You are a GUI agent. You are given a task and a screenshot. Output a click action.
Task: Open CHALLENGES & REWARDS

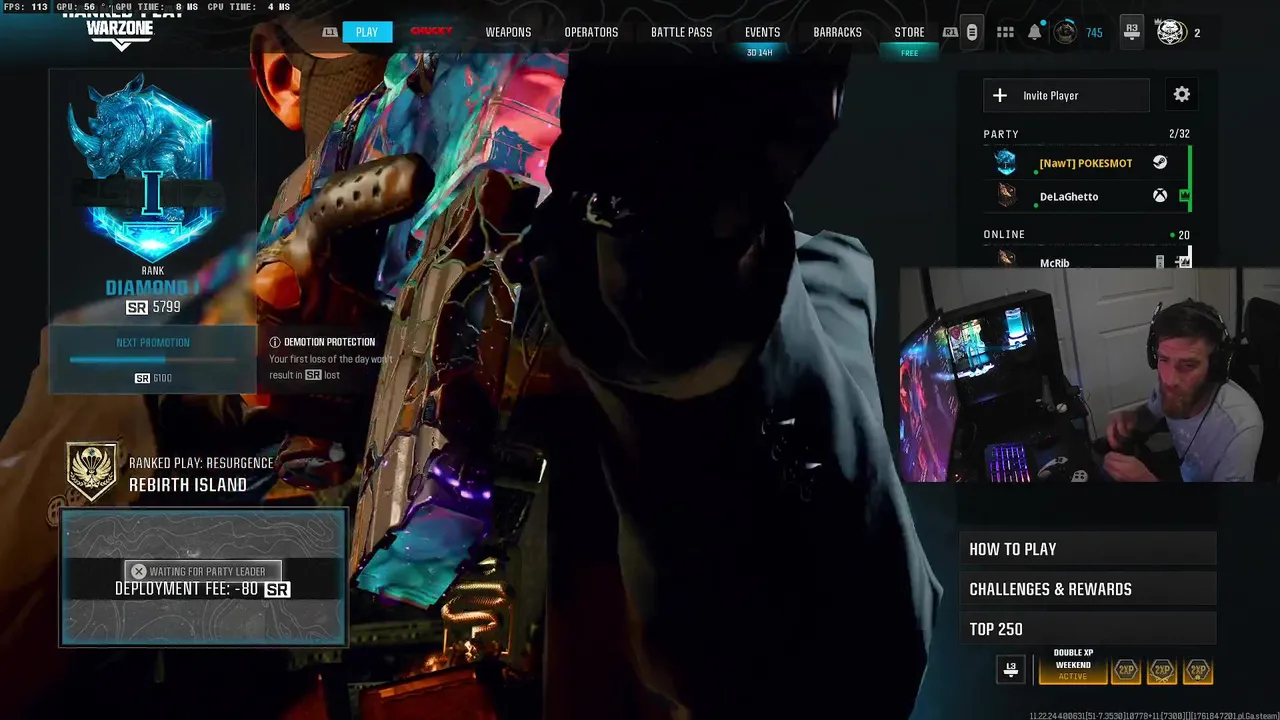(x=1088, y=589)
